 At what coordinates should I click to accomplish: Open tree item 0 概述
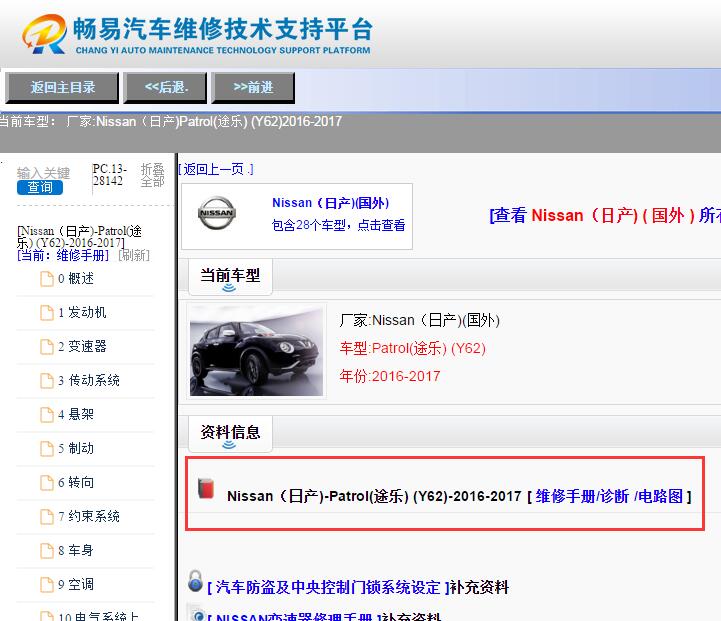(x=76, y=279)
